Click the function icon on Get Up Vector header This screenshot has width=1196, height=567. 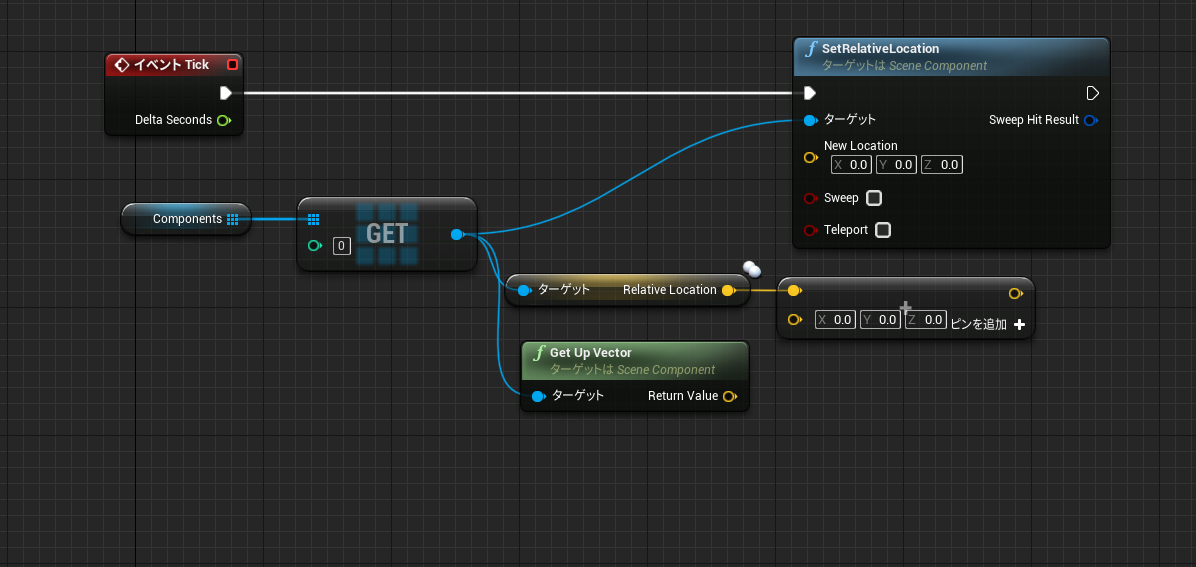[539, 353]
